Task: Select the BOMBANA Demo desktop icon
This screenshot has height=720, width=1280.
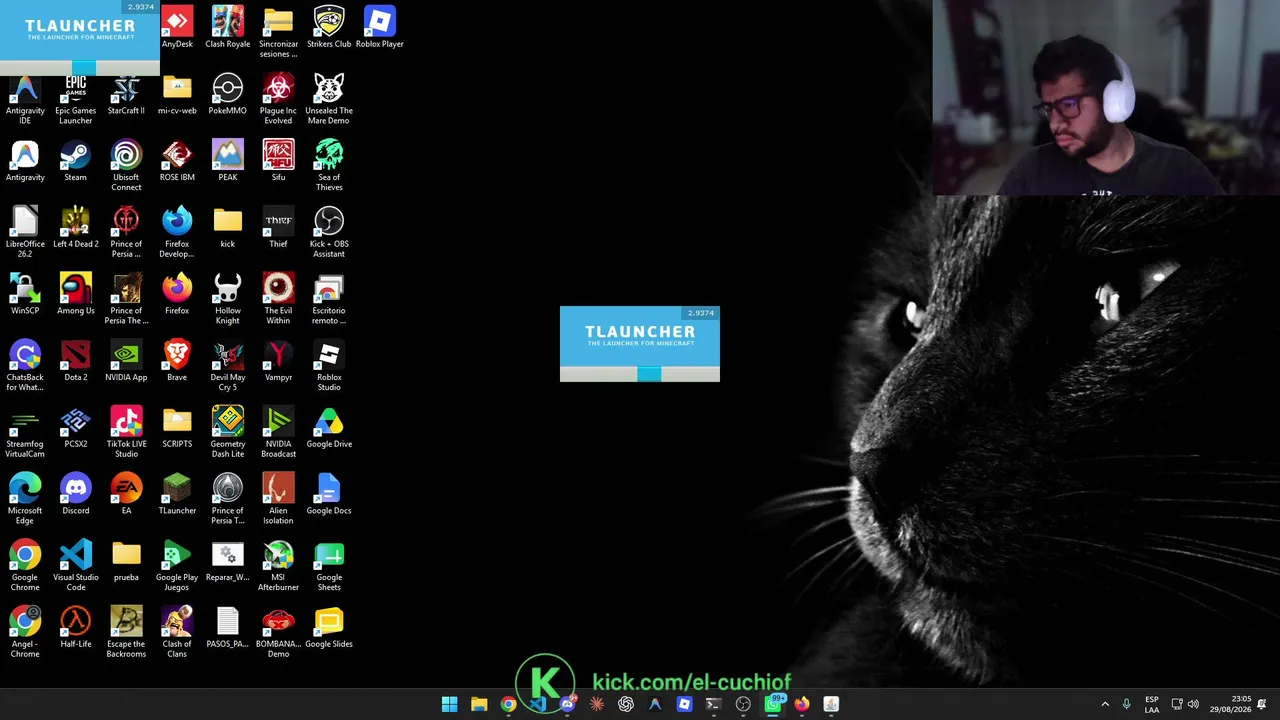Action: (278, 633)
